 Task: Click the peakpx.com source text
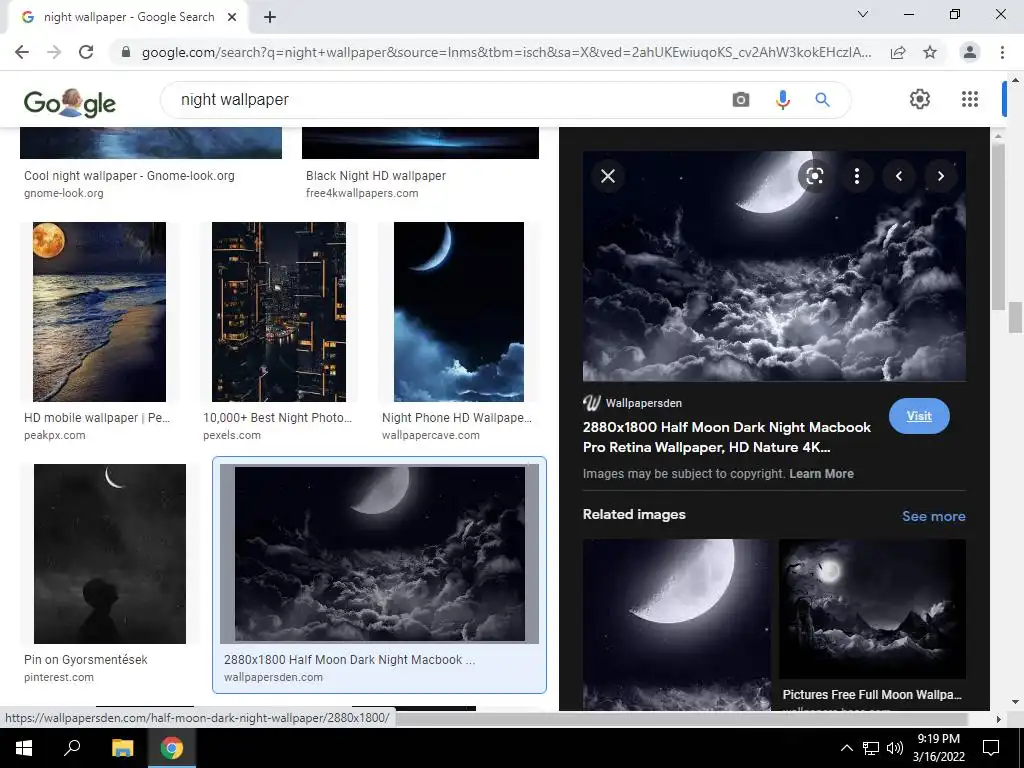point(54,435)
